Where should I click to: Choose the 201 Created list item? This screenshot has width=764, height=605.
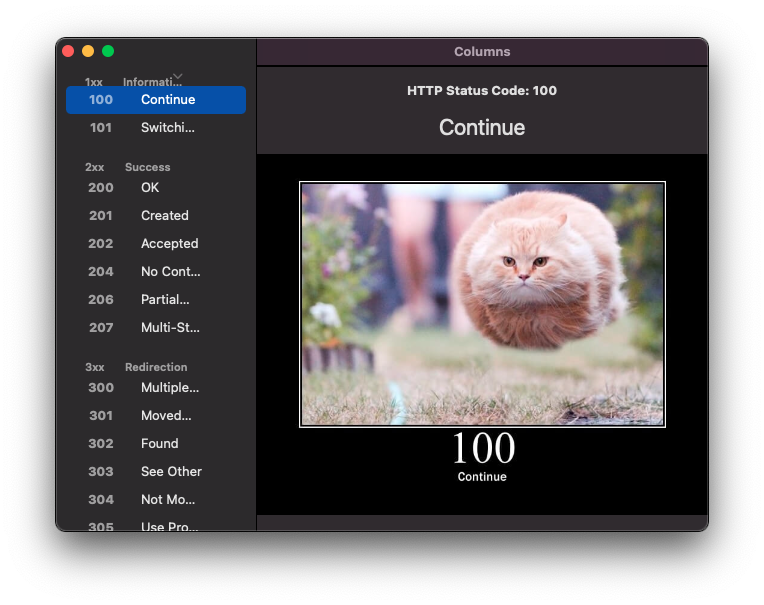(x=156, y=216)
